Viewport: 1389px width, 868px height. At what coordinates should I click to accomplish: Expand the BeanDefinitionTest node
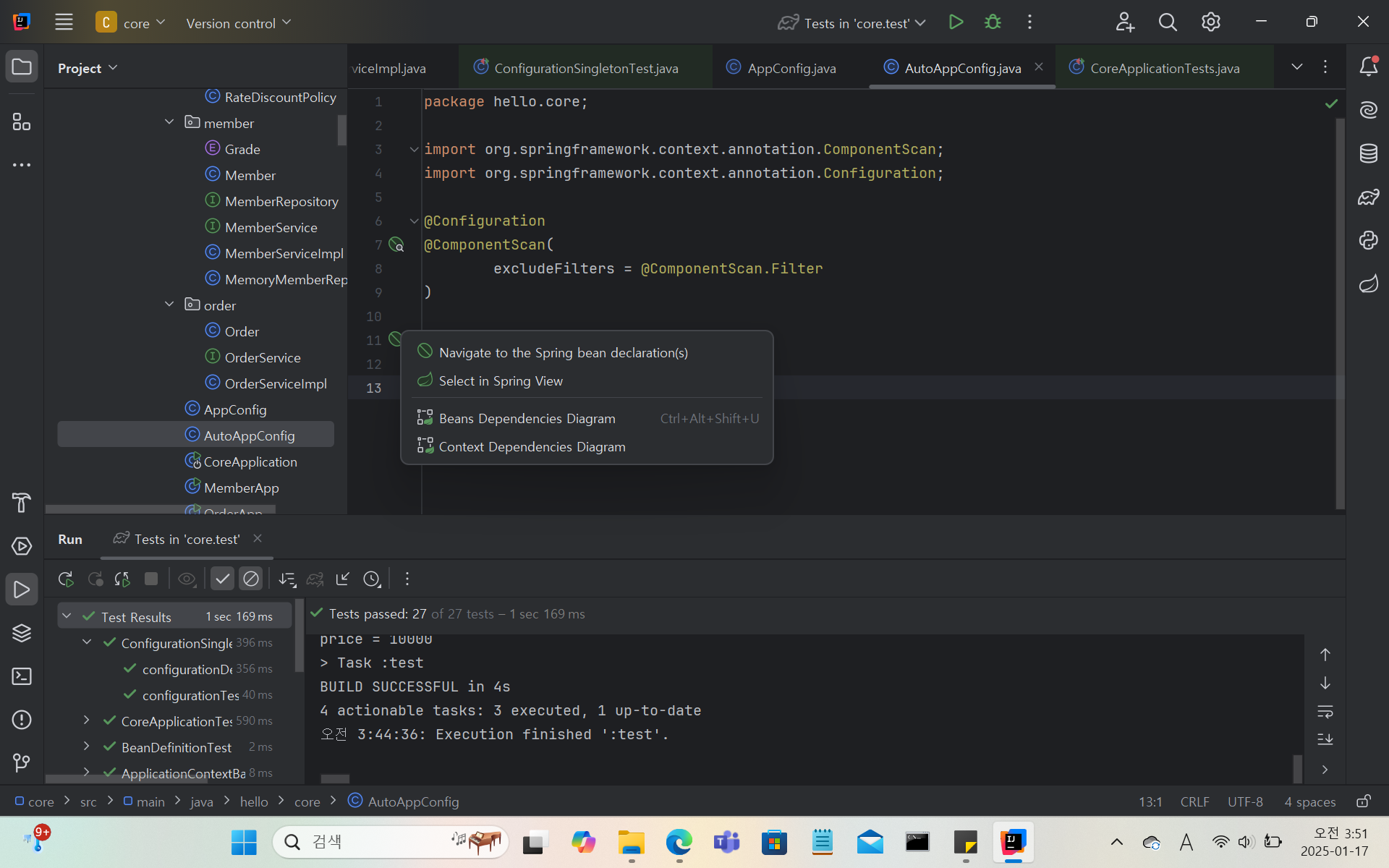coord(87,746)
